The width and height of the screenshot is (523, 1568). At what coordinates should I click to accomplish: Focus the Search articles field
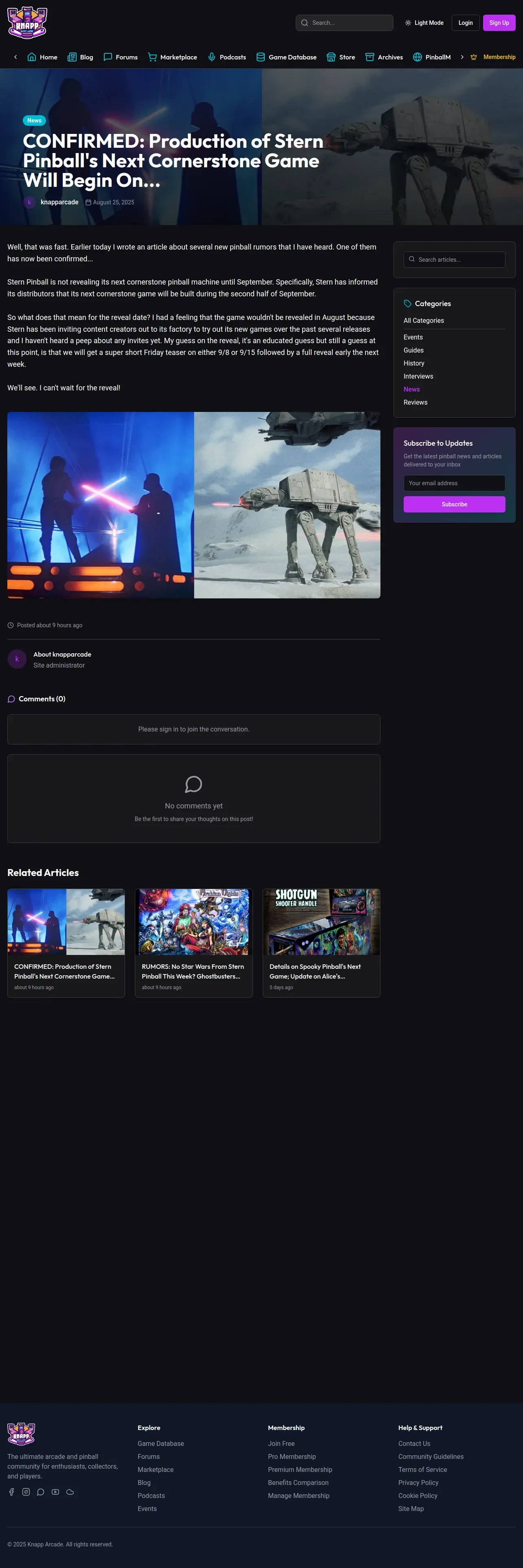click(x=454, y=260)
